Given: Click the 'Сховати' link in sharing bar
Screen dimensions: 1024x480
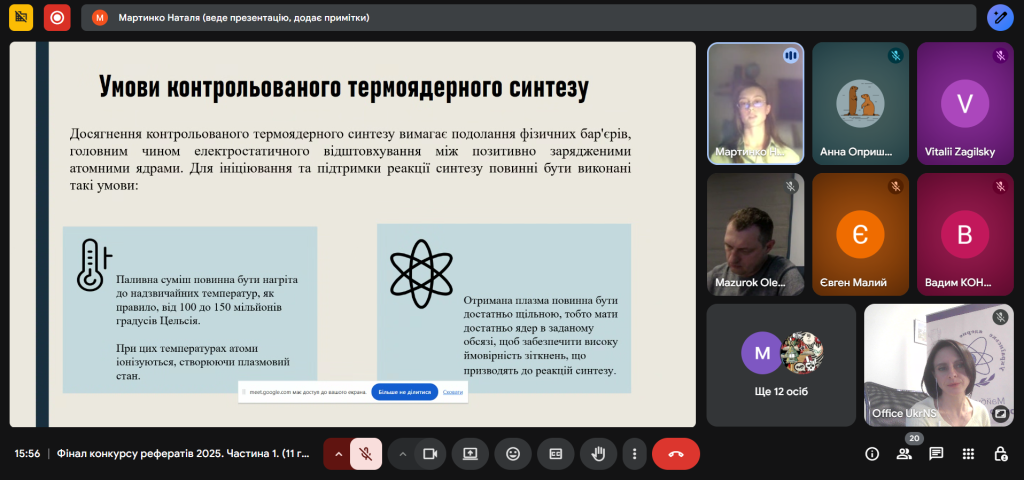Looking at the screenshot, I should pyautogui.click(x=453, y=392).
